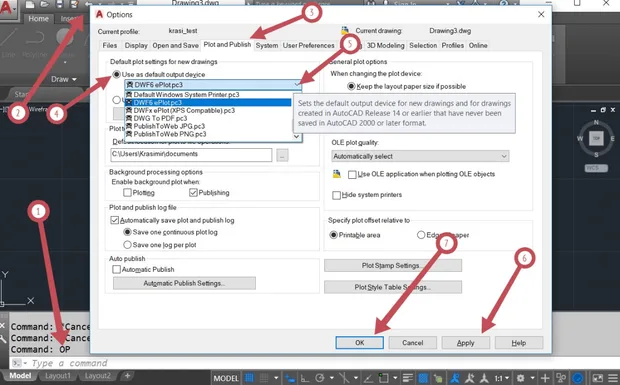Click the Save As icon in quick access toolbar
This screenshot has height=385, width=620.
coord(74,4)
